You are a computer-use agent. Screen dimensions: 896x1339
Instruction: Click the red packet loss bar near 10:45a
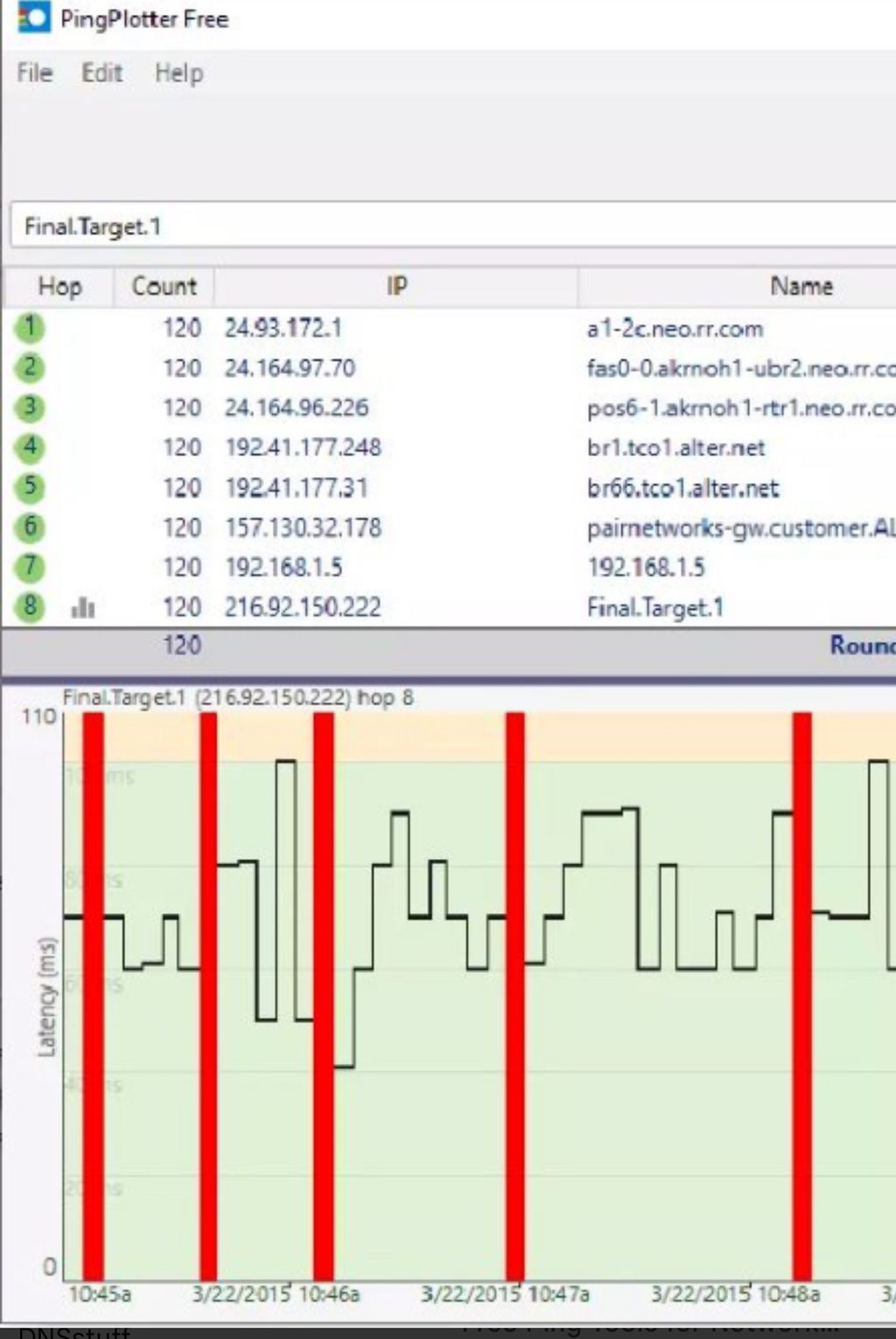(x=94, y=996)
